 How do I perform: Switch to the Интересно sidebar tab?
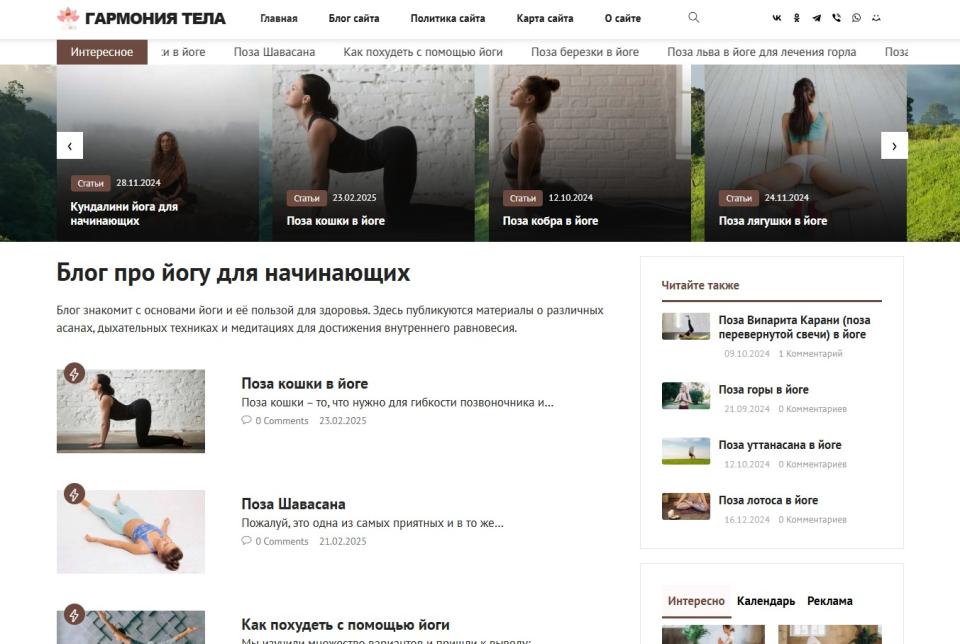(696, 601)
